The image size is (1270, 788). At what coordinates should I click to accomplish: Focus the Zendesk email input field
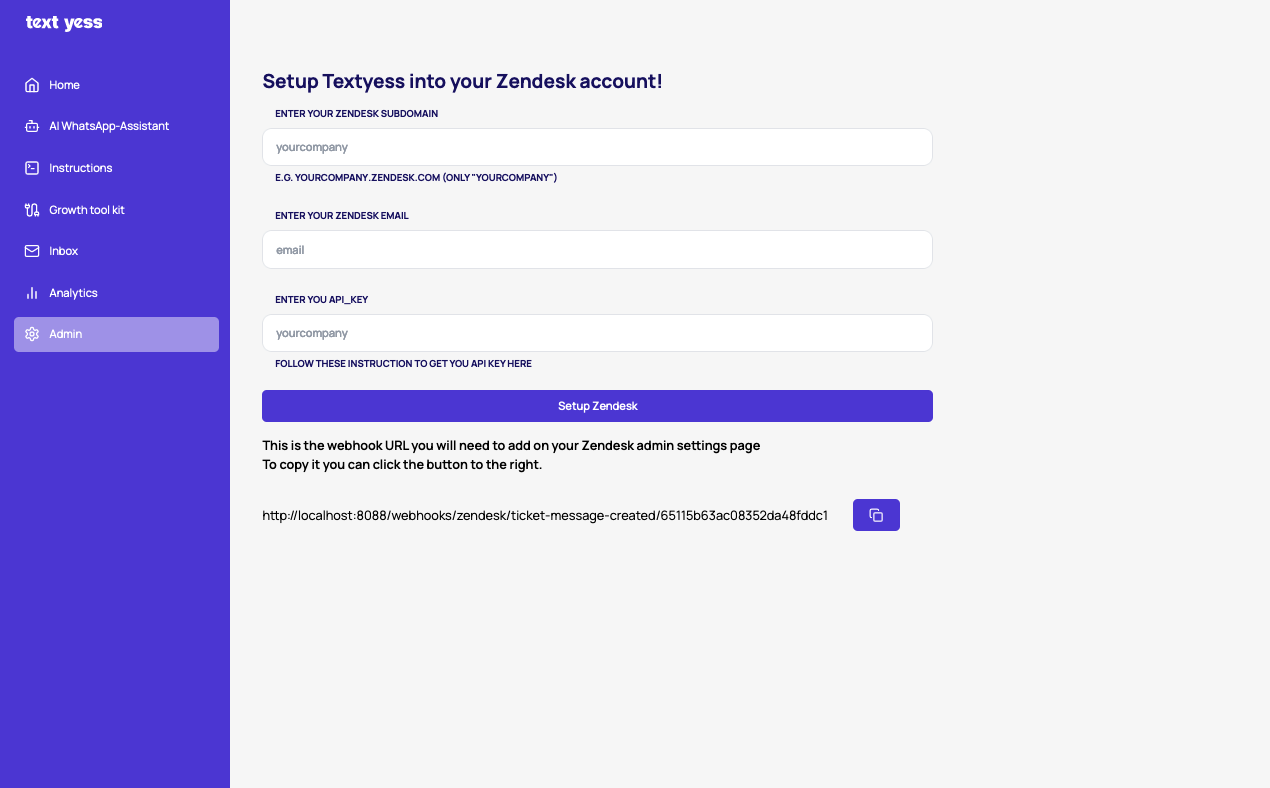(597, 250)
